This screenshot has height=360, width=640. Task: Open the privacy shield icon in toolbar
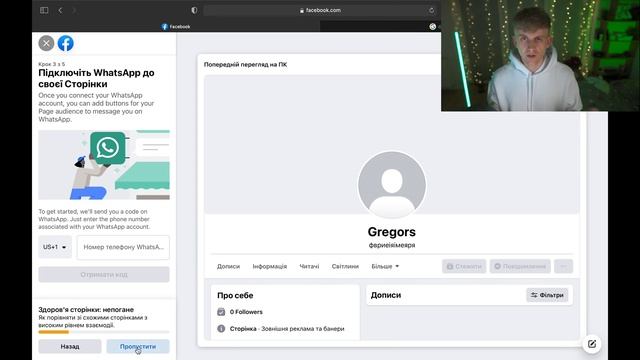point(194,10)
